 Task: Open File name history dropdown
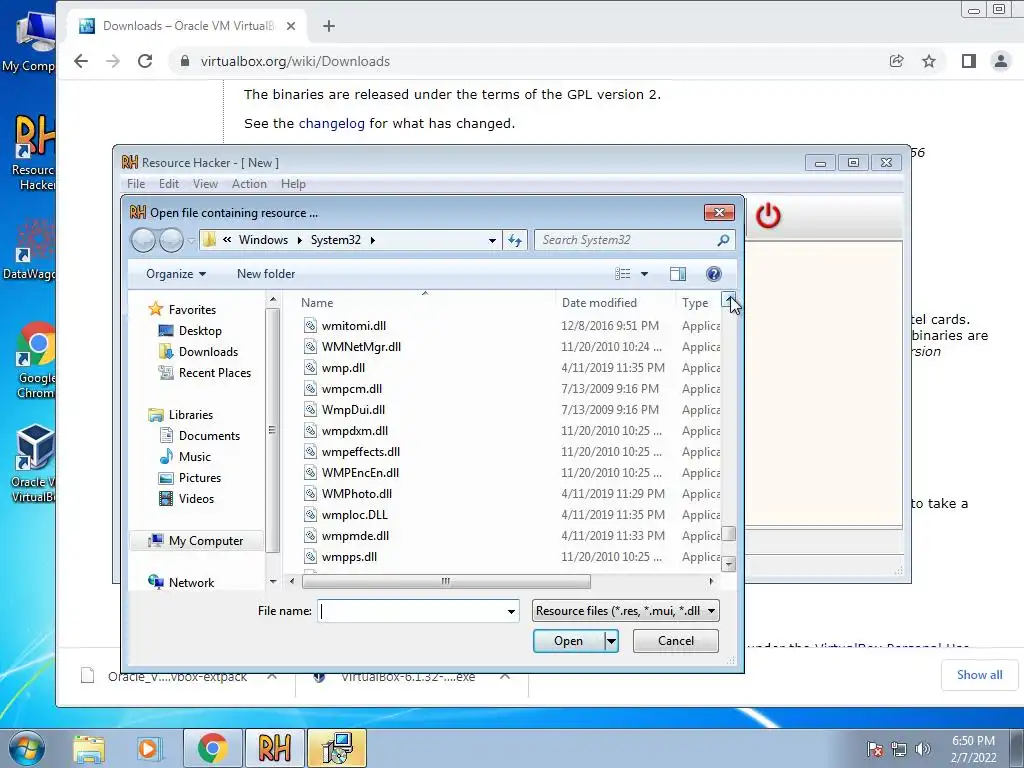[511, 611]
